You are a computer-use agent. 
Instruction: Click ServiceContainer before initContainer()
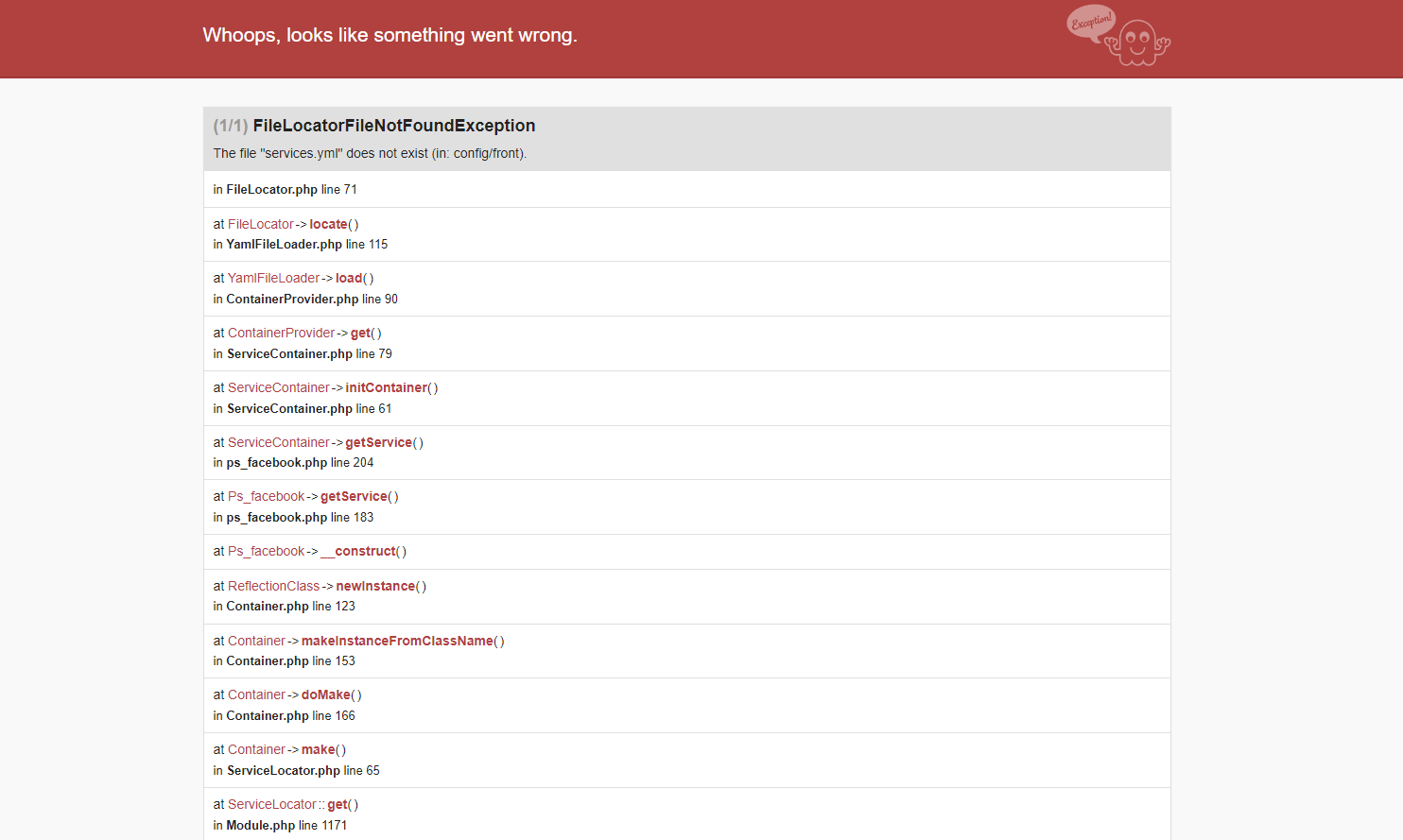(x=278, y=387)
